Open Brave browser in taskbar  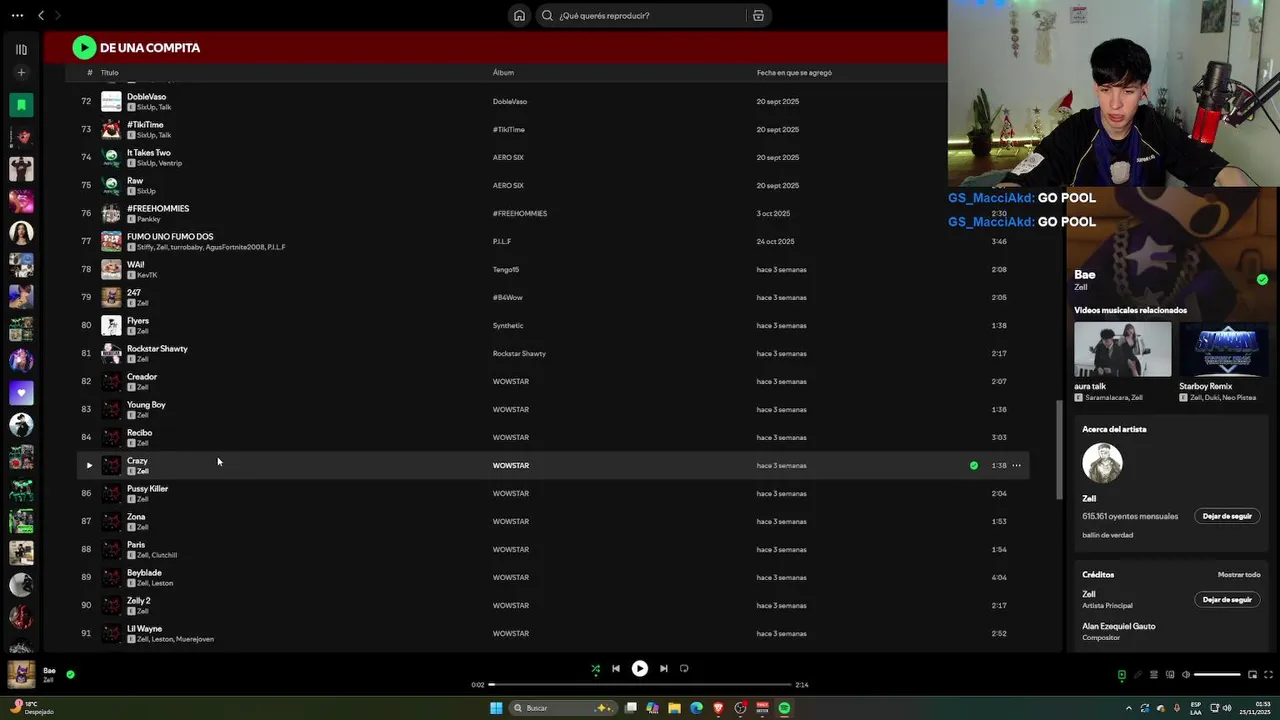pos(718,708)
